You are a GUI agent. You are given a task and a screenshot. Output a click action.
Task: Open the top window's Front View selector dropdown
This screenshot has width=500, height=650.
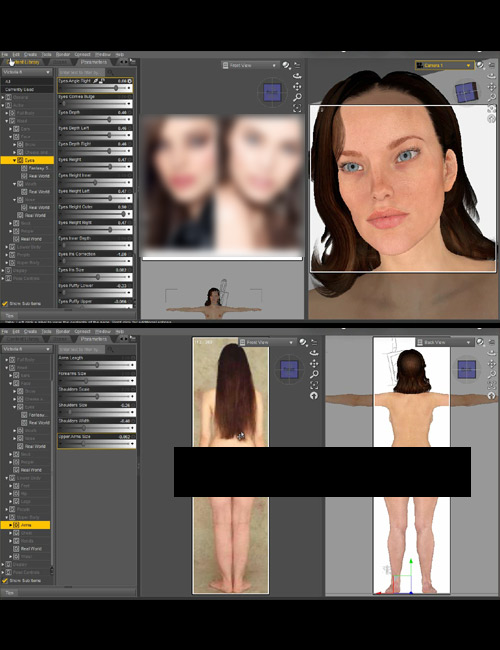click(x=250, y=65)
